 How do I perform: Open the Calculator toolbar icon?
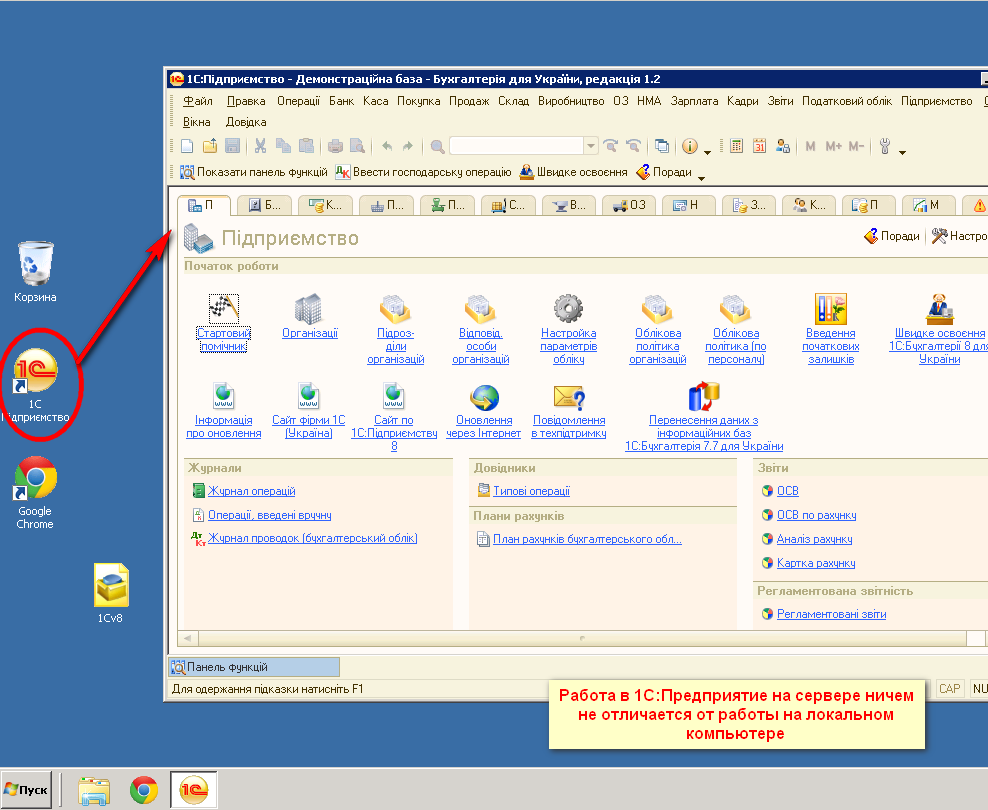[736, 146]
